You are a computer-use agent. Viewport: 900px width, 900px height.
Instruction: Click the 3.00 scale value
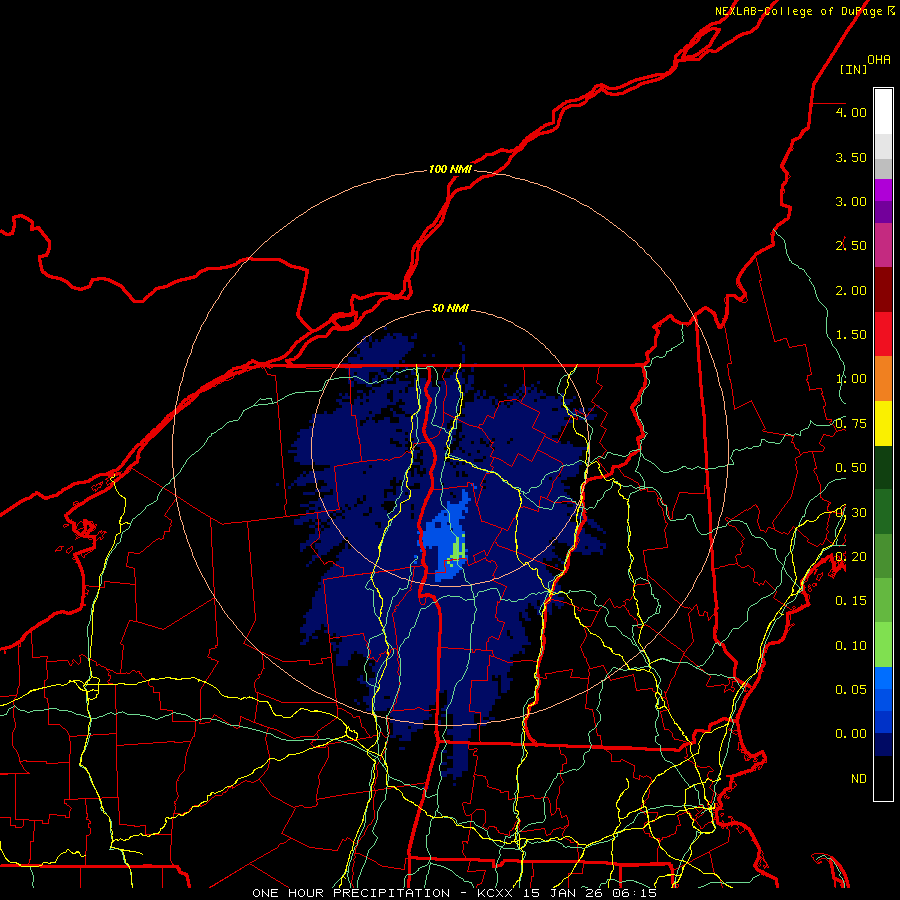point(851,201)
